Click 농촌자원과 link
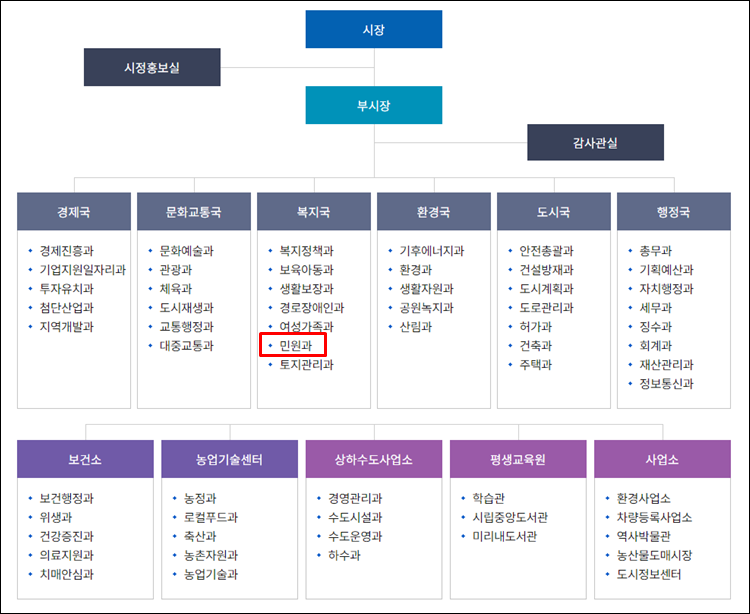750x614 pixels. coord(211,555)
